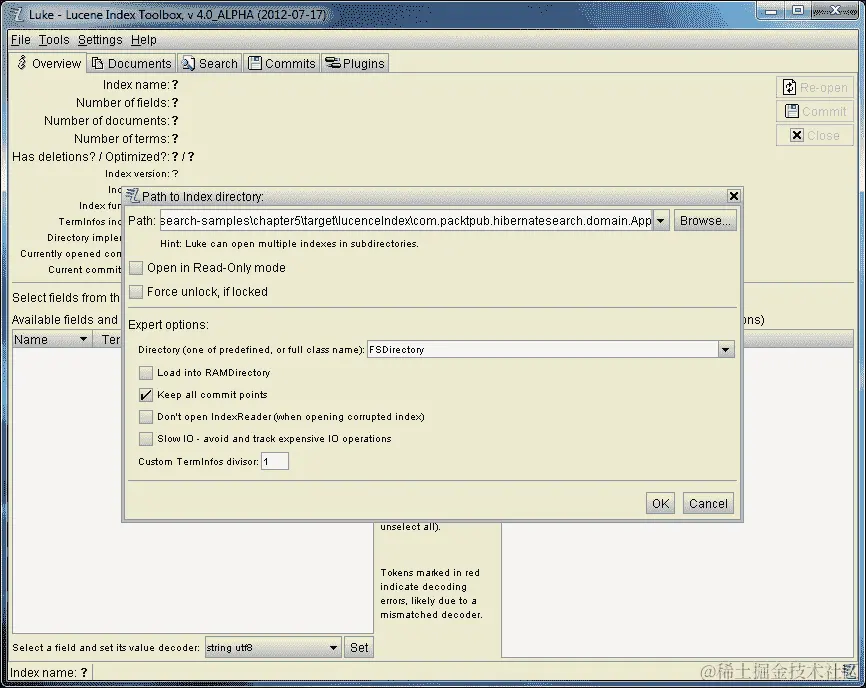
Task: Click the Custom TermInfos divisor field
Action: point(274,461)
